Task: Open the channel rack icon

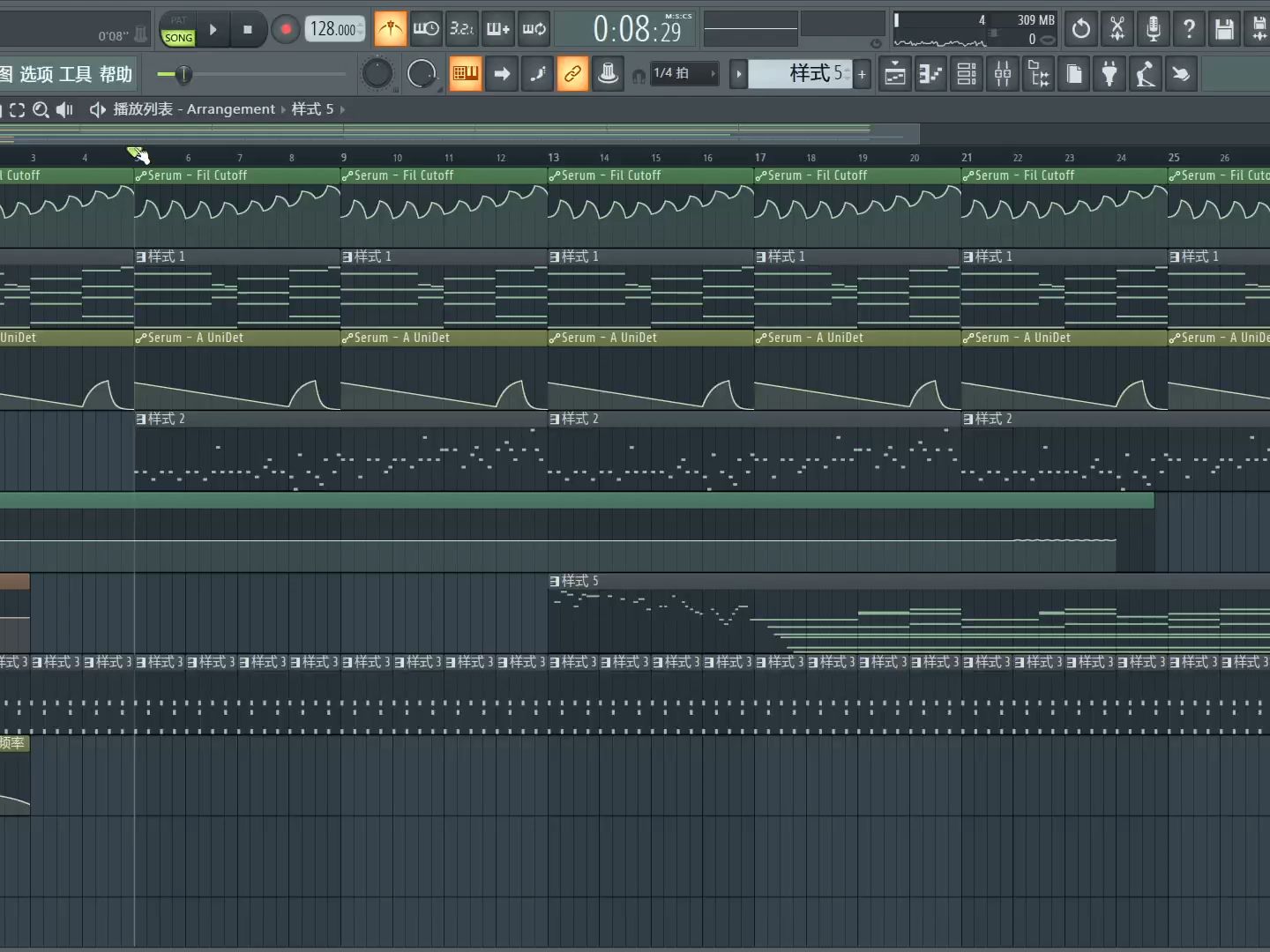Action: pos(967,74)
